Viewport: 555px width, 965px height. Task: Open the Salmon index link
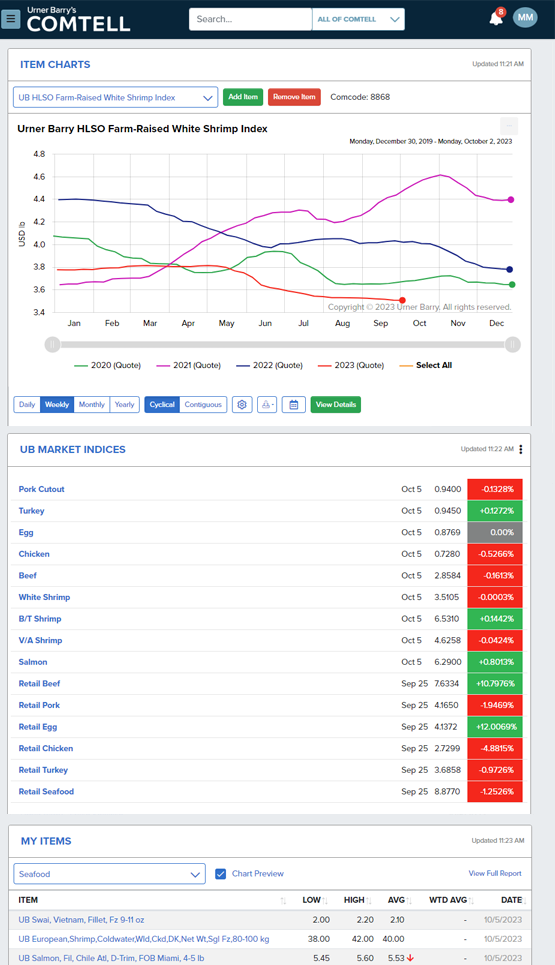(x=33, y=662)
